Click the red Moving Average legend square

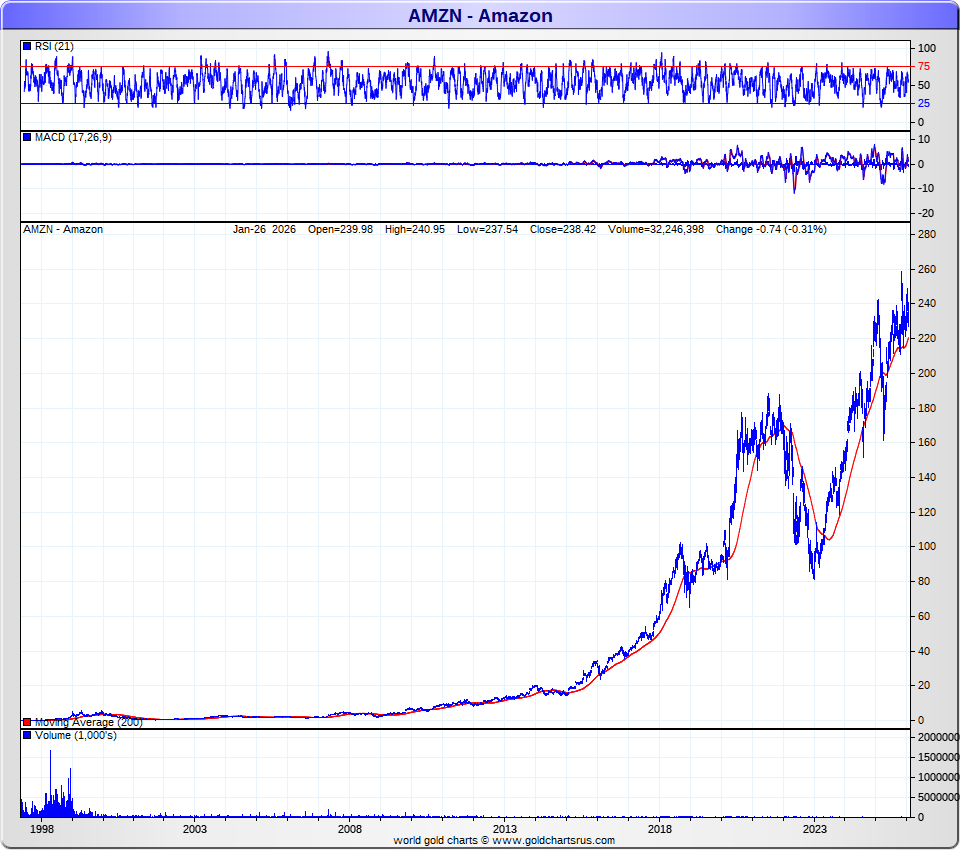click(27, 722)
